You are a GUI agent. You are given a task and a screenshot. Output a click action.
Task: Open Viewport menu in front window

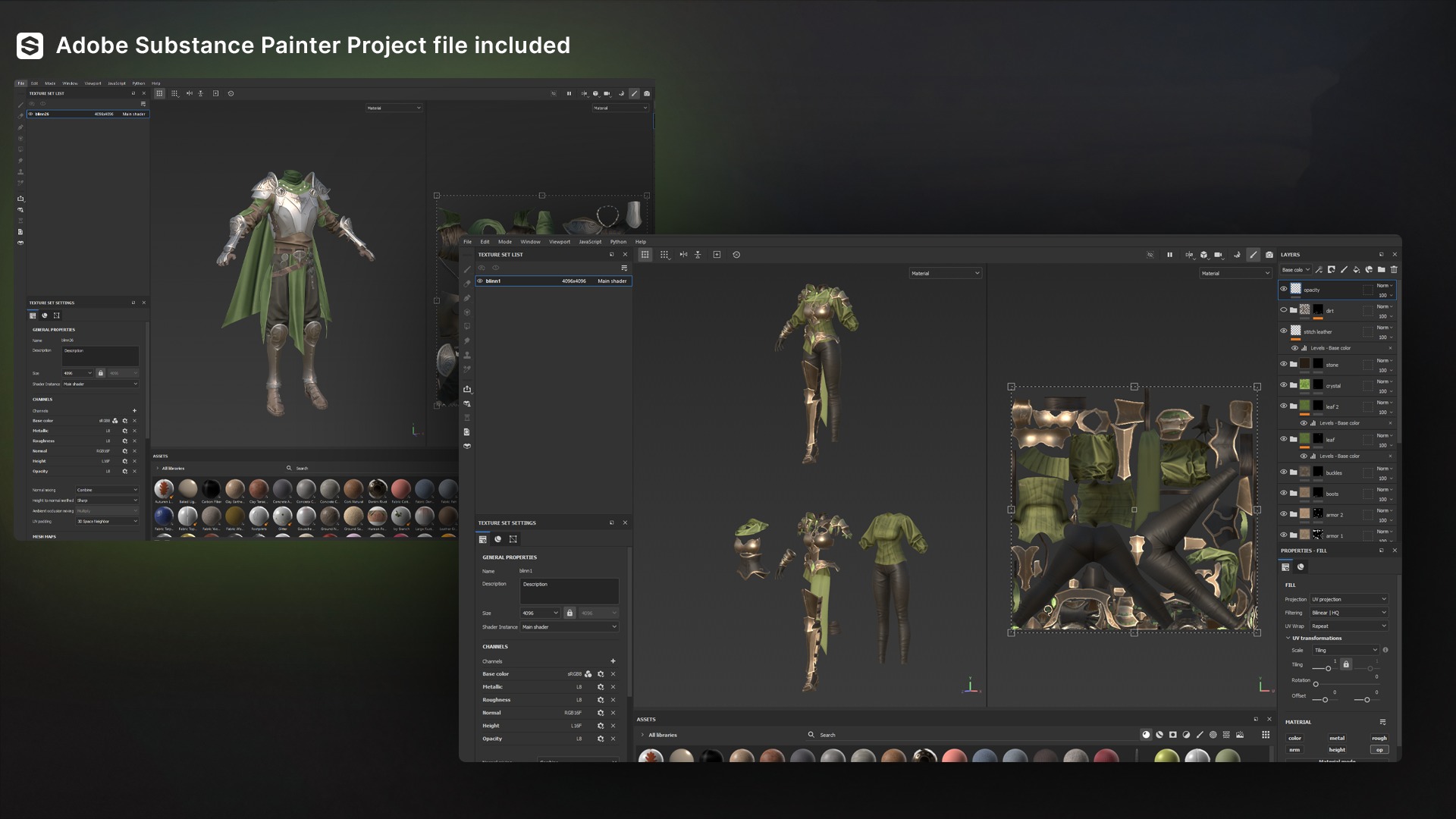(560, 242)
